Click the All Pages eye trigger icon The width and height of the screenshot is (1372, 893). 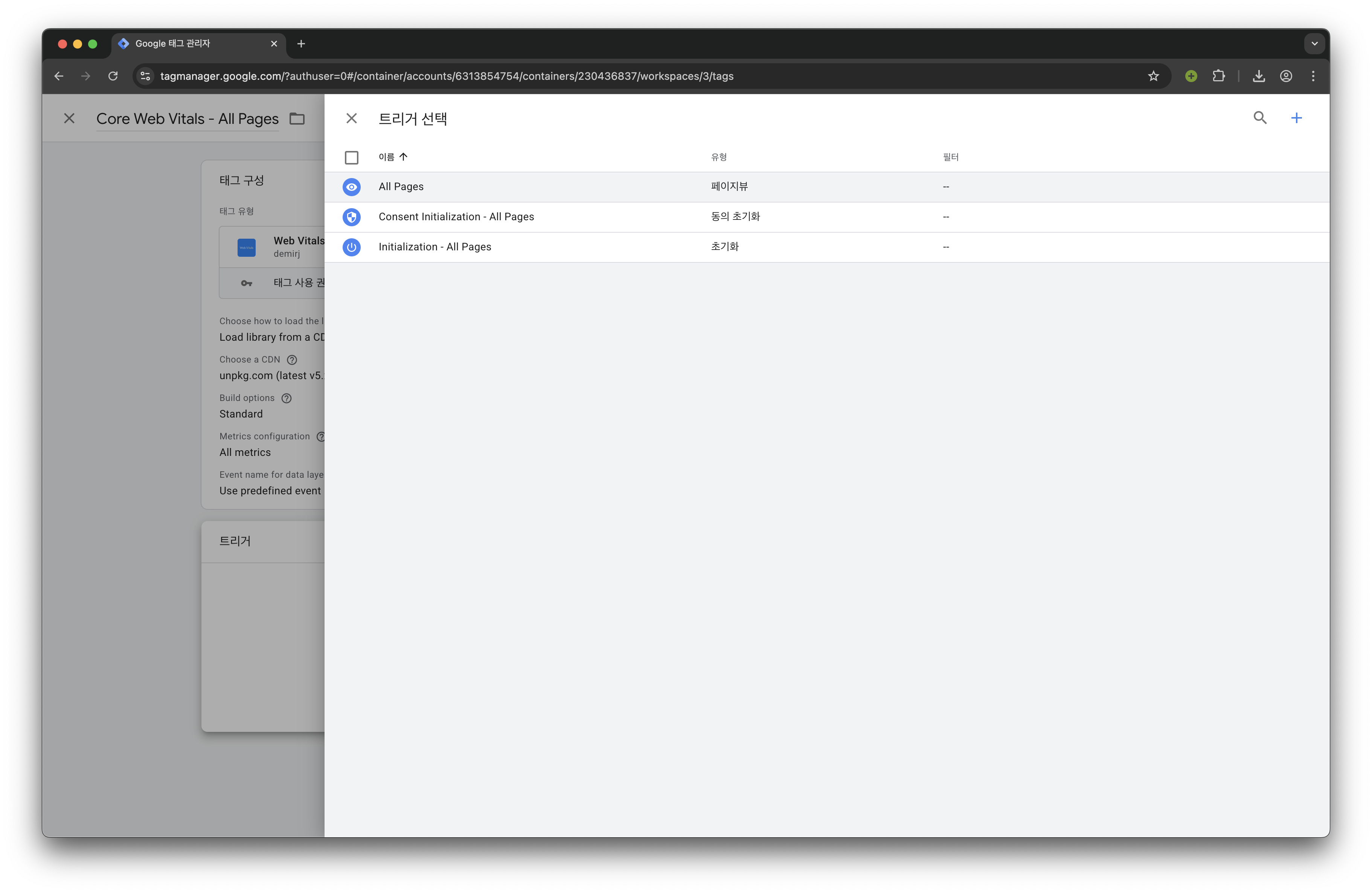point(351,187)
